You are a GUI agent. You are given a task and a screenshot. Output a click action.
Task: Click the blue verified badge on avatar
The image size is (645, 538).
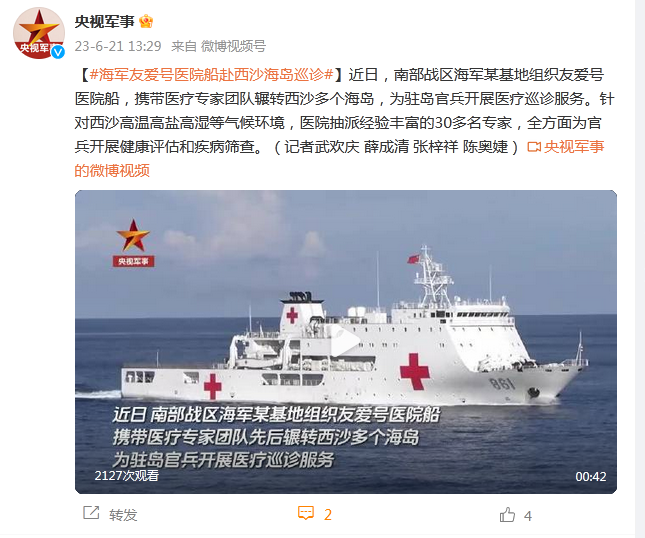coord(58,52)
